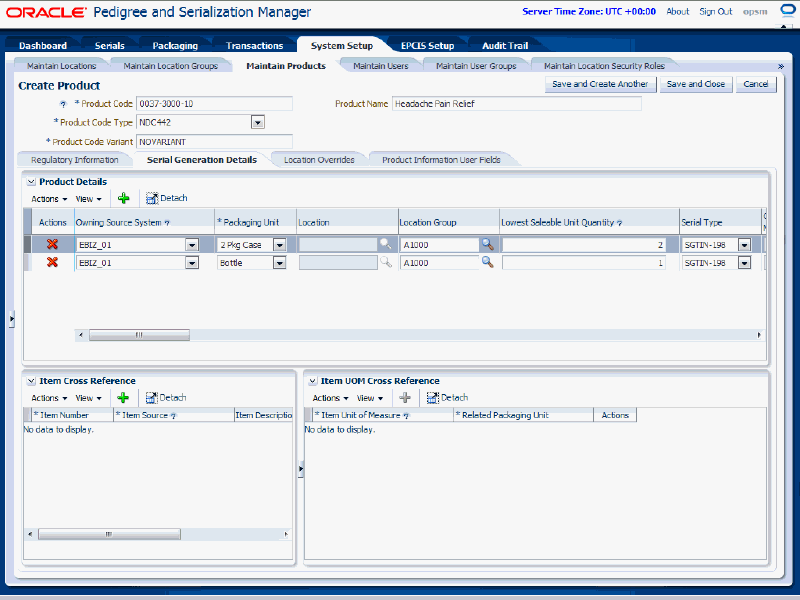Image resolution: width=800 pixels, height=600 pixels.
Task: Add a new Item Cross Reference row
Action: pyautogui.click(x=123, y=397)
